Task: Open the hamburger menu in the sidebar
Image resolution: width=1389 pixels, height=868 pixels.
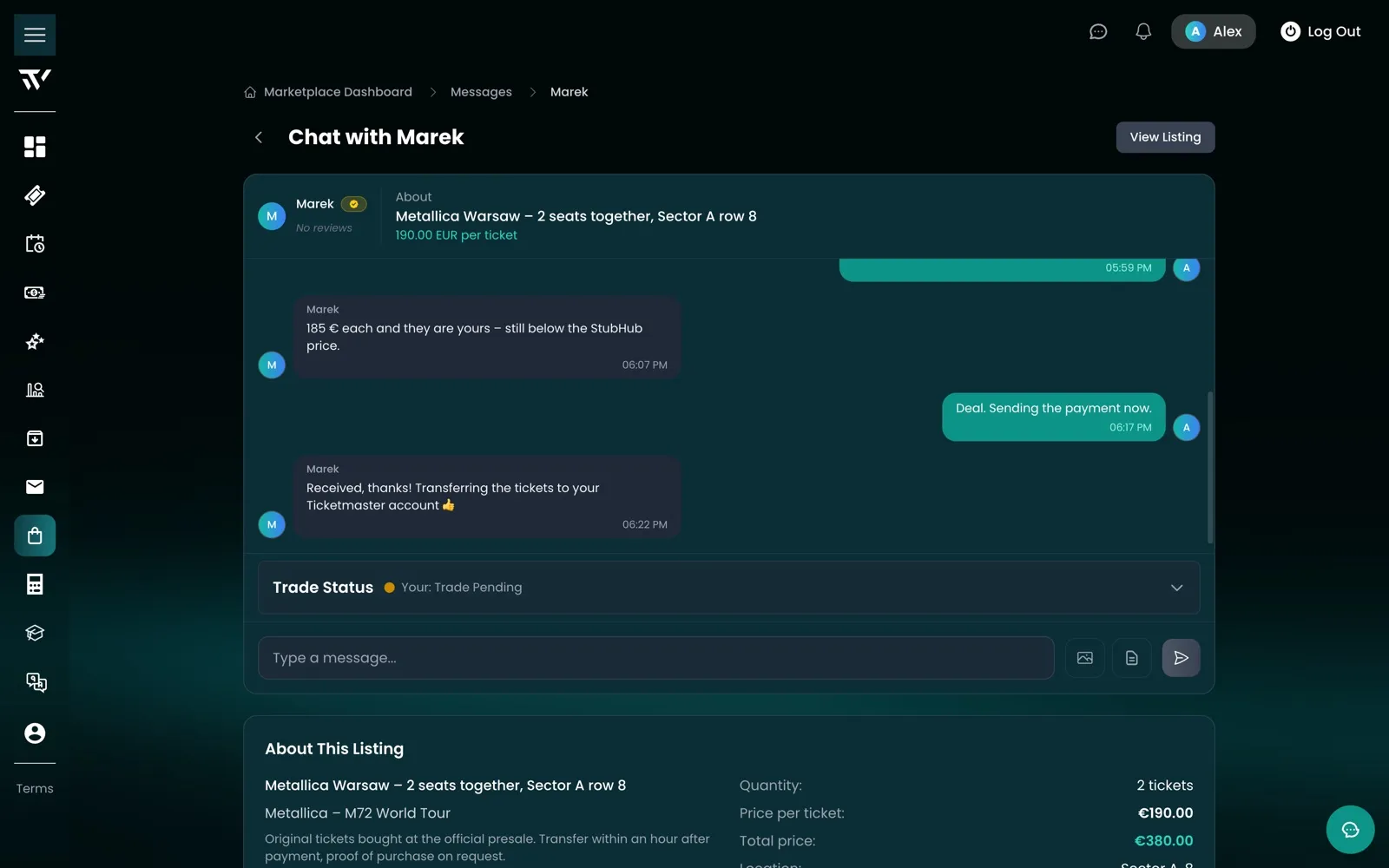Action: [35, 35]
